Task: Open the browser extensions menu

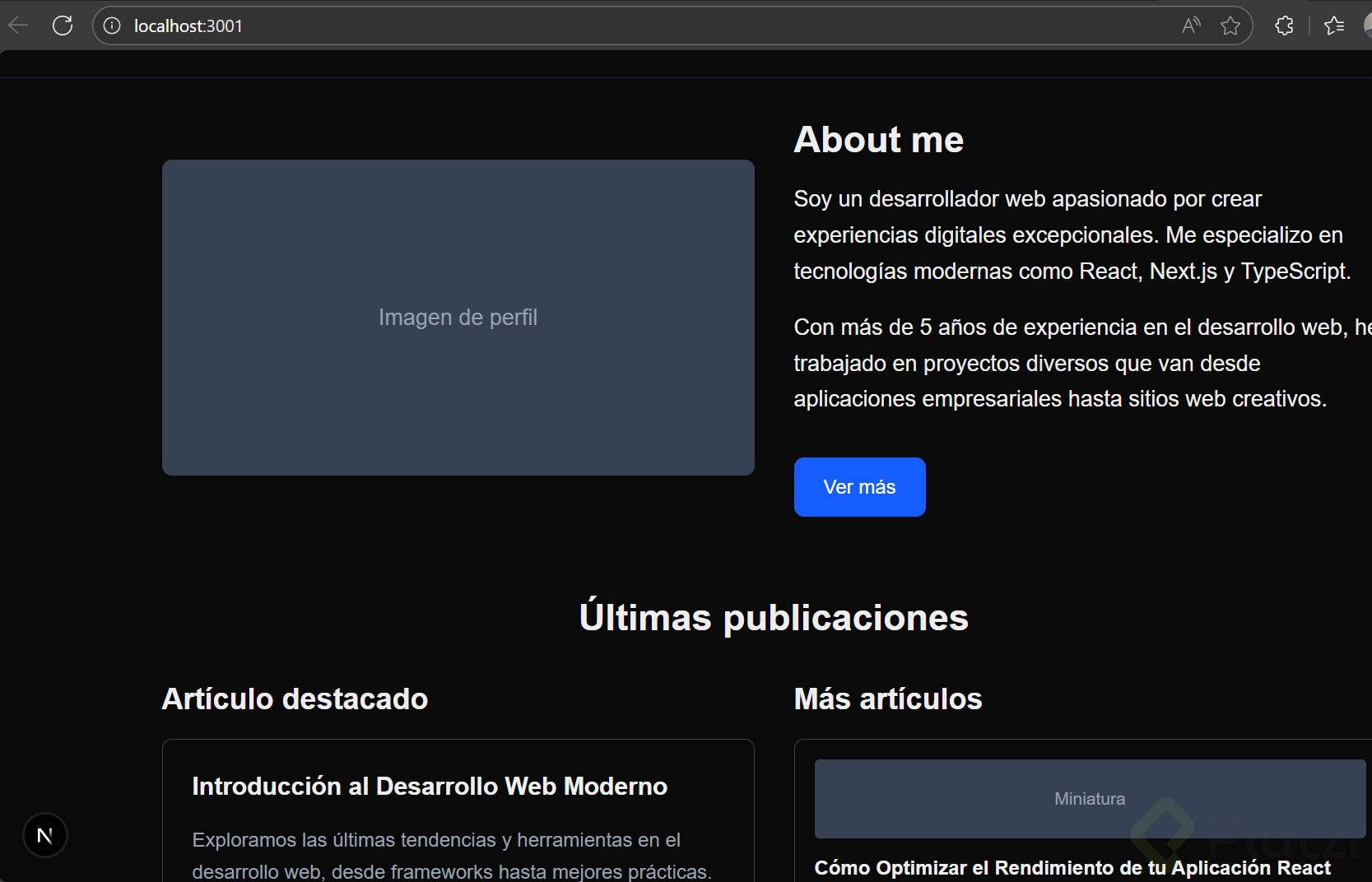Action: point(1284,26)
